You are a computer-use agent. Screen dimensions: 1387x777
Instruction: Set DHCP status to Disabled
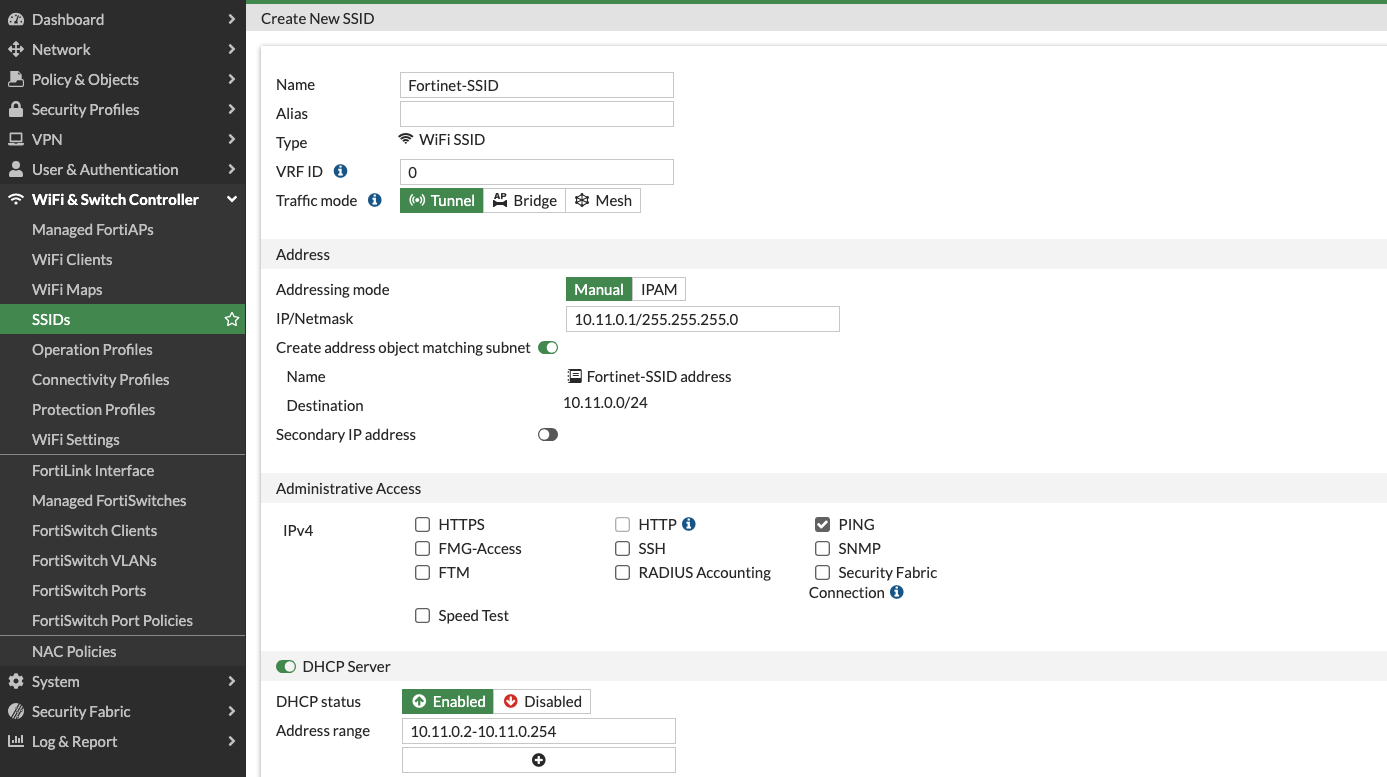pos(543,701)
